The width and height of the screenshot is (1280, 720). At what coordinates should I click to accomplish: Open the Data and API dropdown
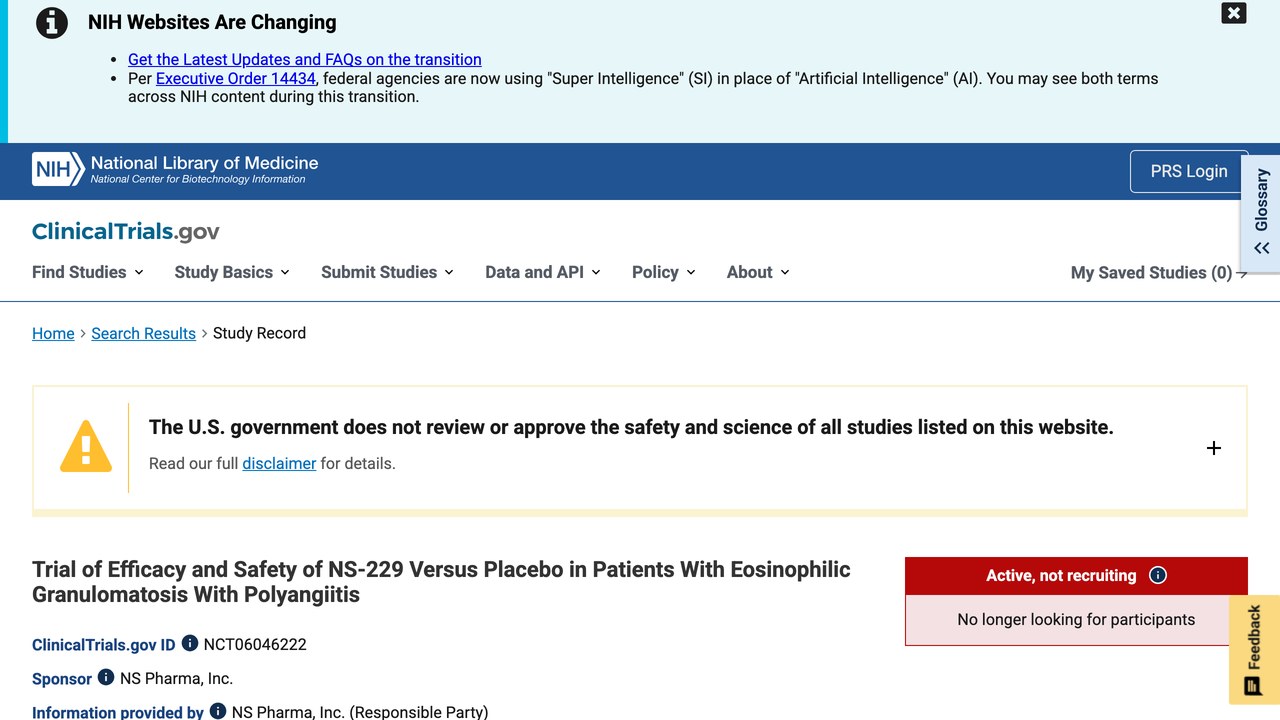[x=543, y=272]
